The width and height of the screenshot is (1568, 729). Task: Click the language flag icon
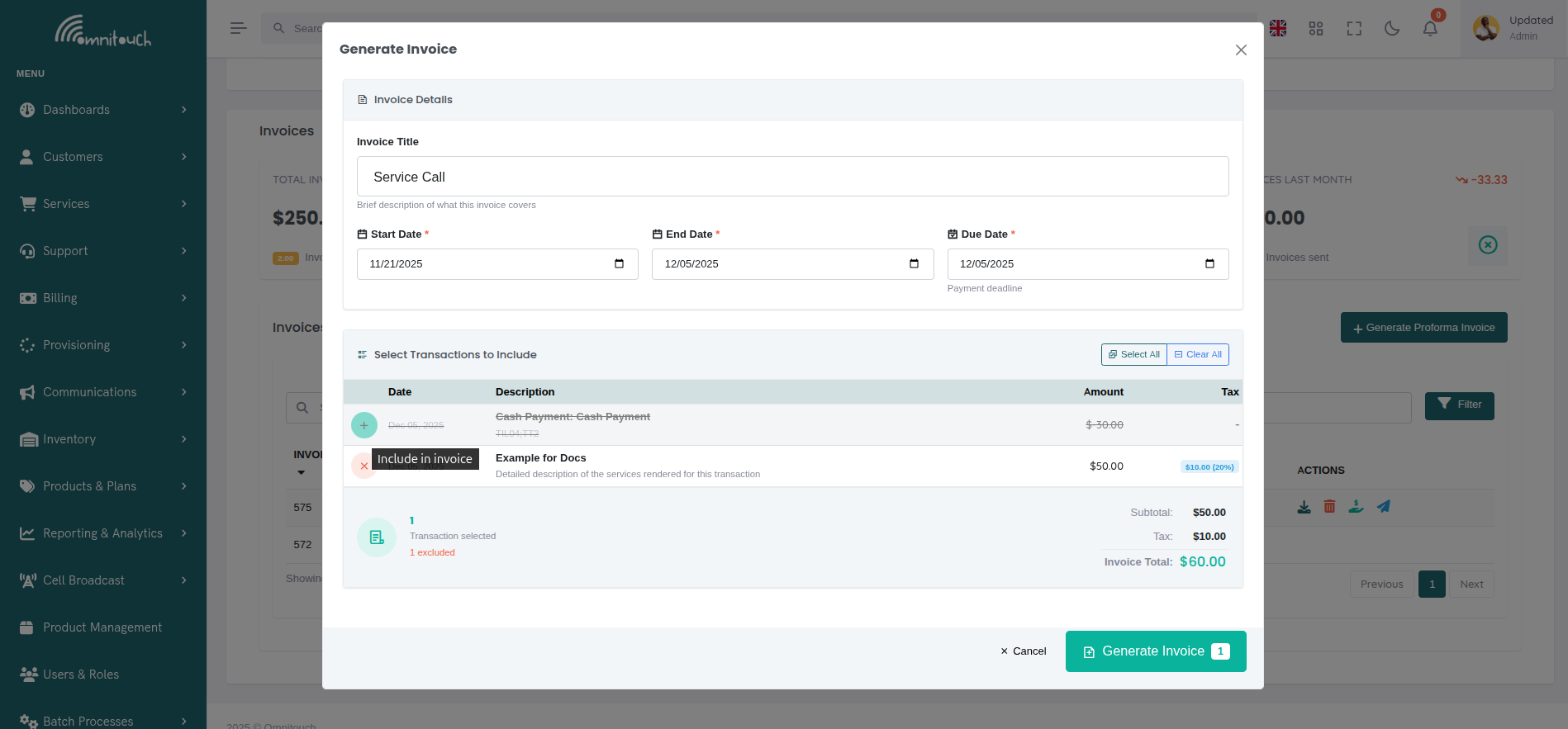(x=1278, y=29)
